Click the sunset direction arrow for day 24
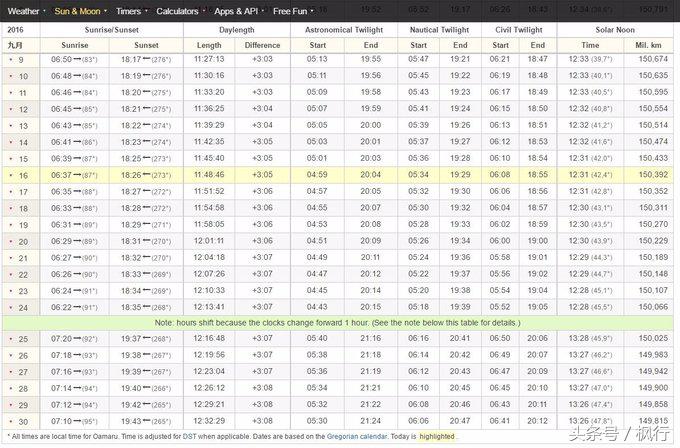Viewport: 680px width, 448px height. tap(146, 307)
